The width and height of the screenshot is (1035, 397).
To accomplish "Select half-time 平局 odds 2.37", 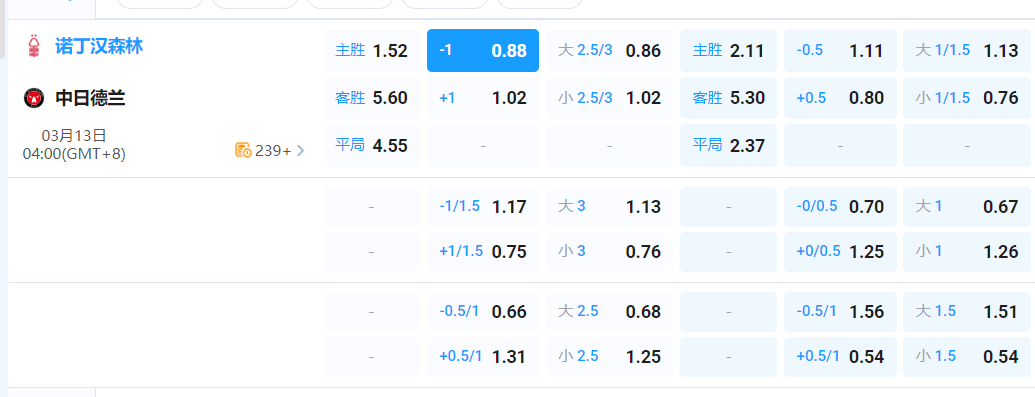I will click(729, 145).
